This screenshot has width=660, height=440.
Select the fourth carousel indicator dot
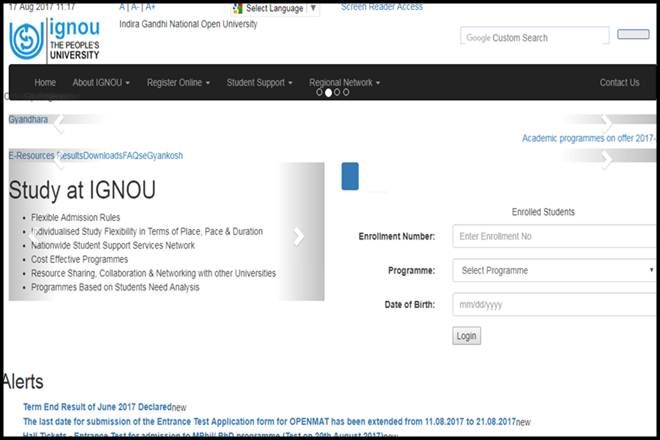tap(346, 92)
